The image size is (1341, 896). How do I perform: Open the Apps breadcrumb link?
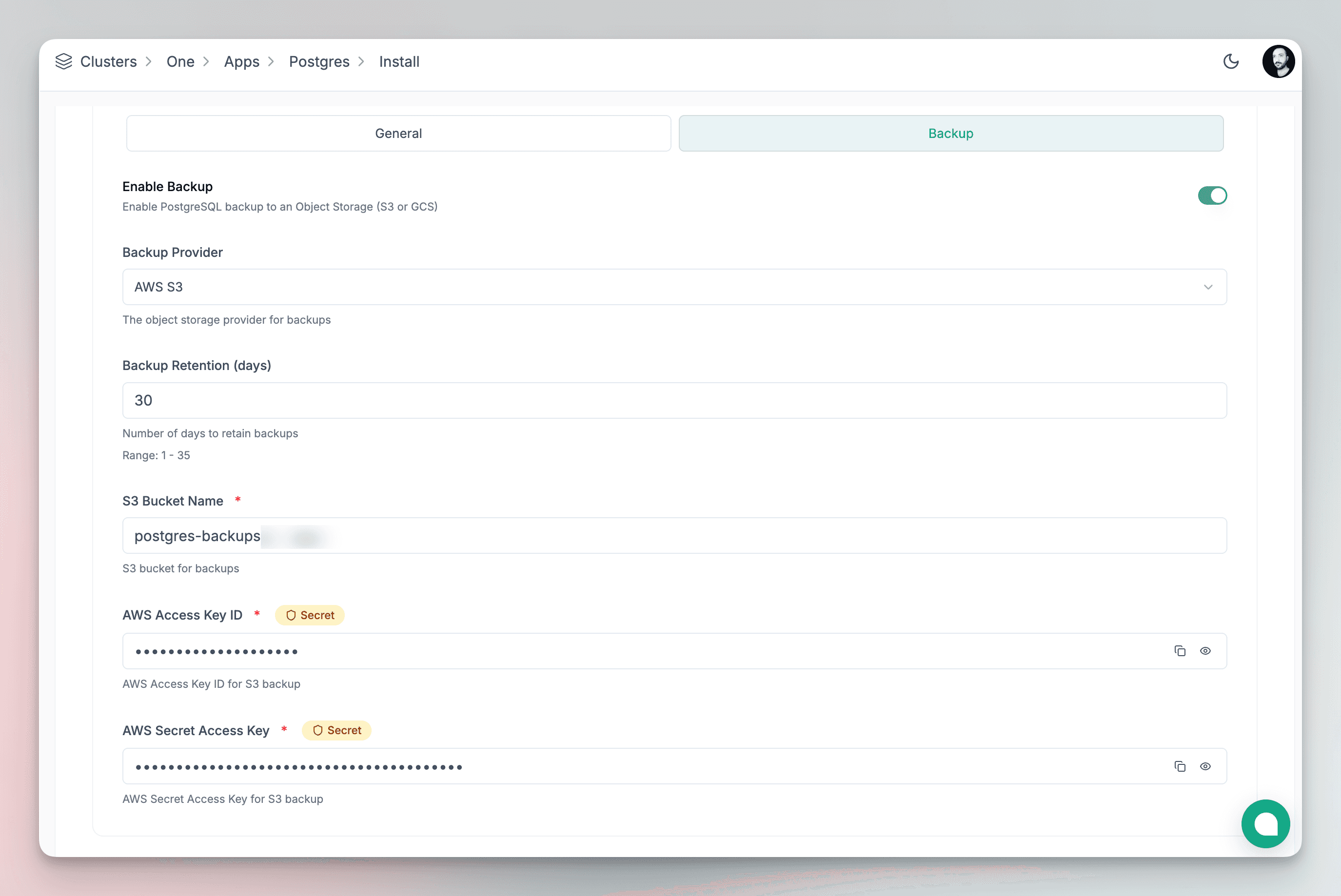click(x=242, y=61)
